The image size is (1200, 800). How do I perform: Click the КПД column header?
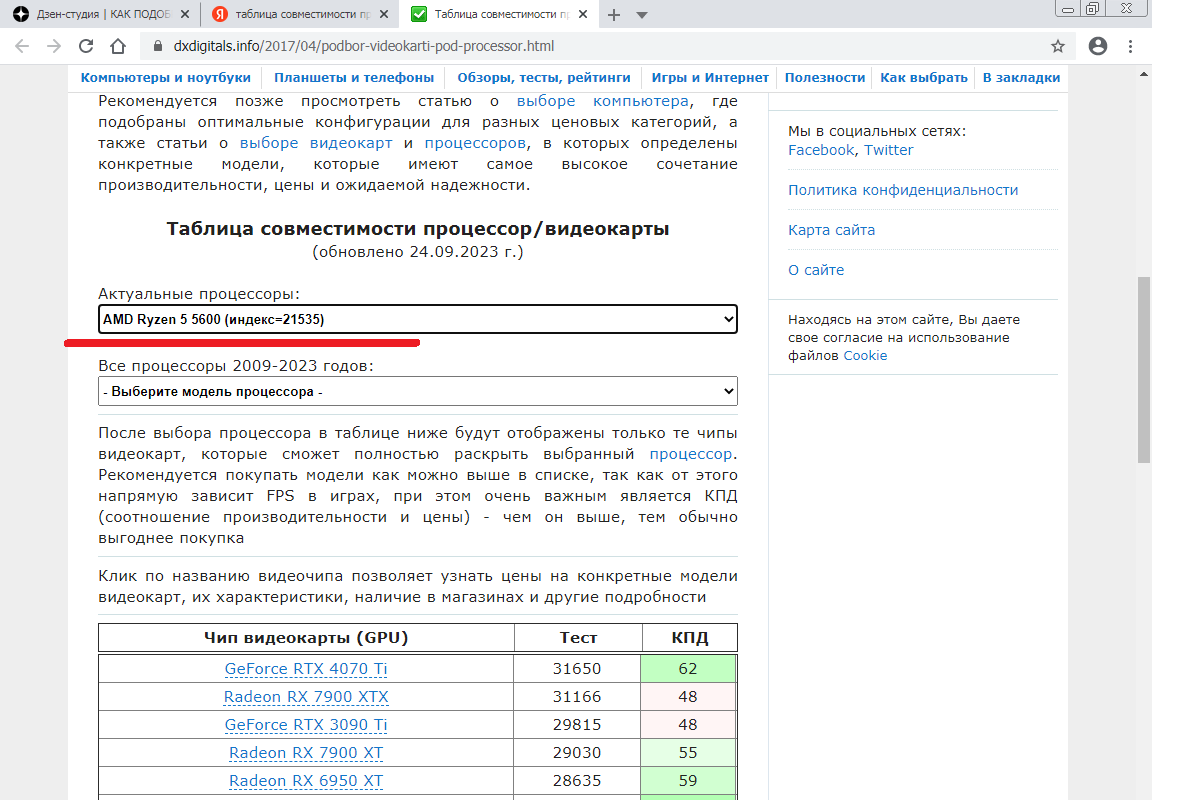coord(688,637)
